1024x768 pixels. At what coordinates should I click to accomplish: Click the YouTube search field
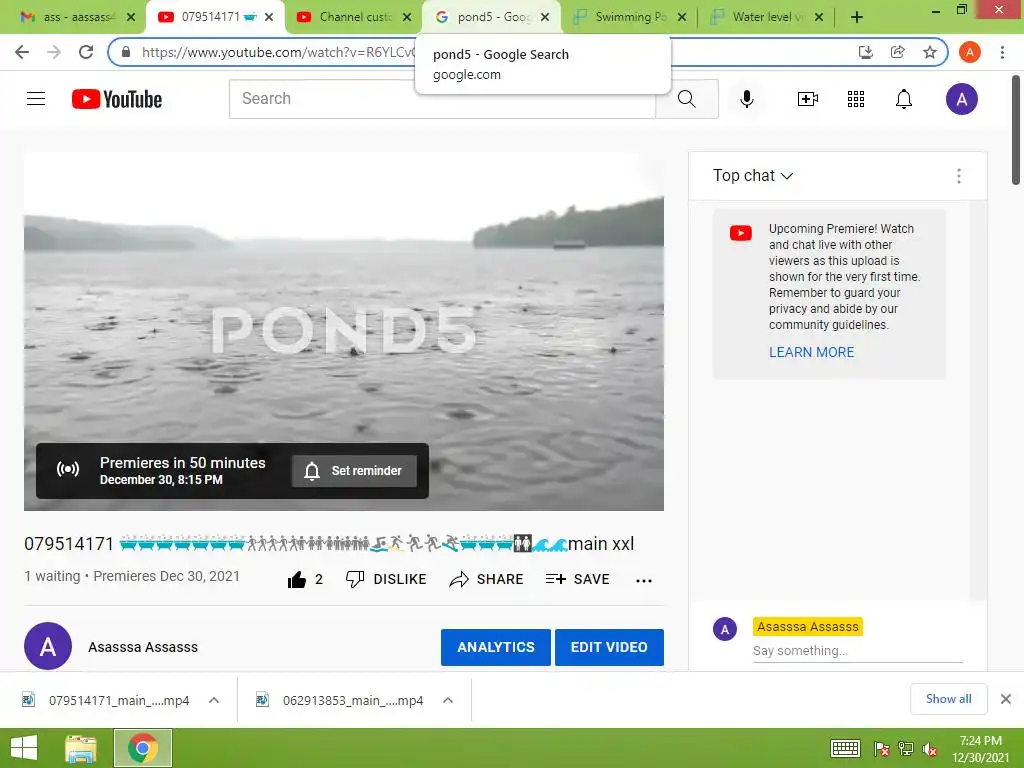pyautogui.click(x=442, y=99)
